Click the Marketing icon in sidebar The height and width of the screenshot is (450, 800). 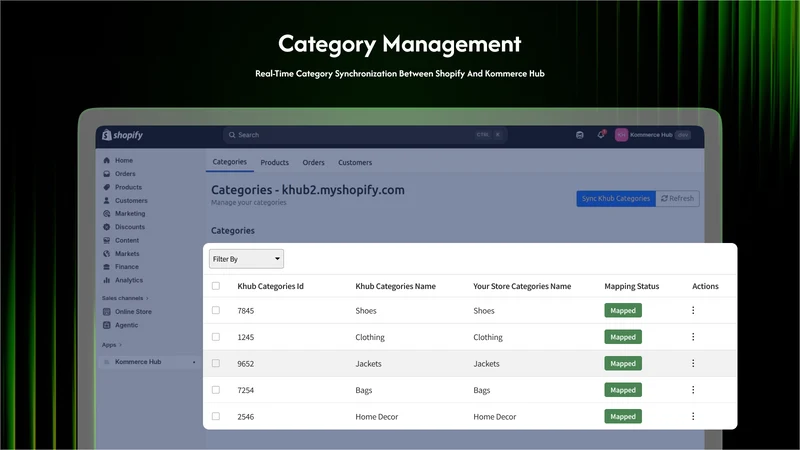coord(107,214)
